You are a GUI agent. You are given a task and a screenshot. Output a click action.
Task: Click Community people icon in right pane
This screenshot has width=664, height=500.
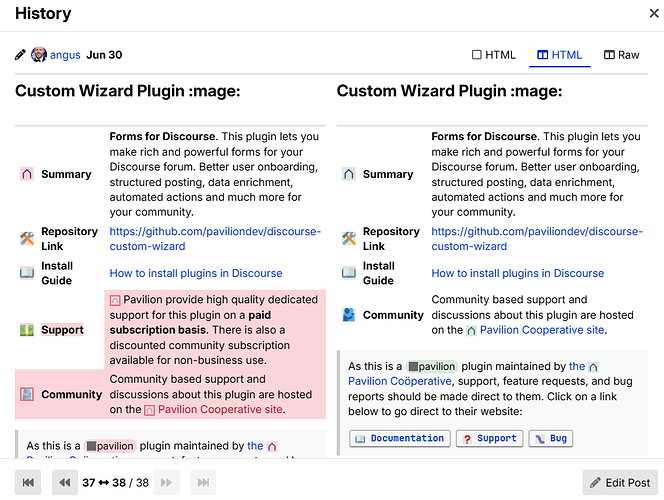point(349,315)
